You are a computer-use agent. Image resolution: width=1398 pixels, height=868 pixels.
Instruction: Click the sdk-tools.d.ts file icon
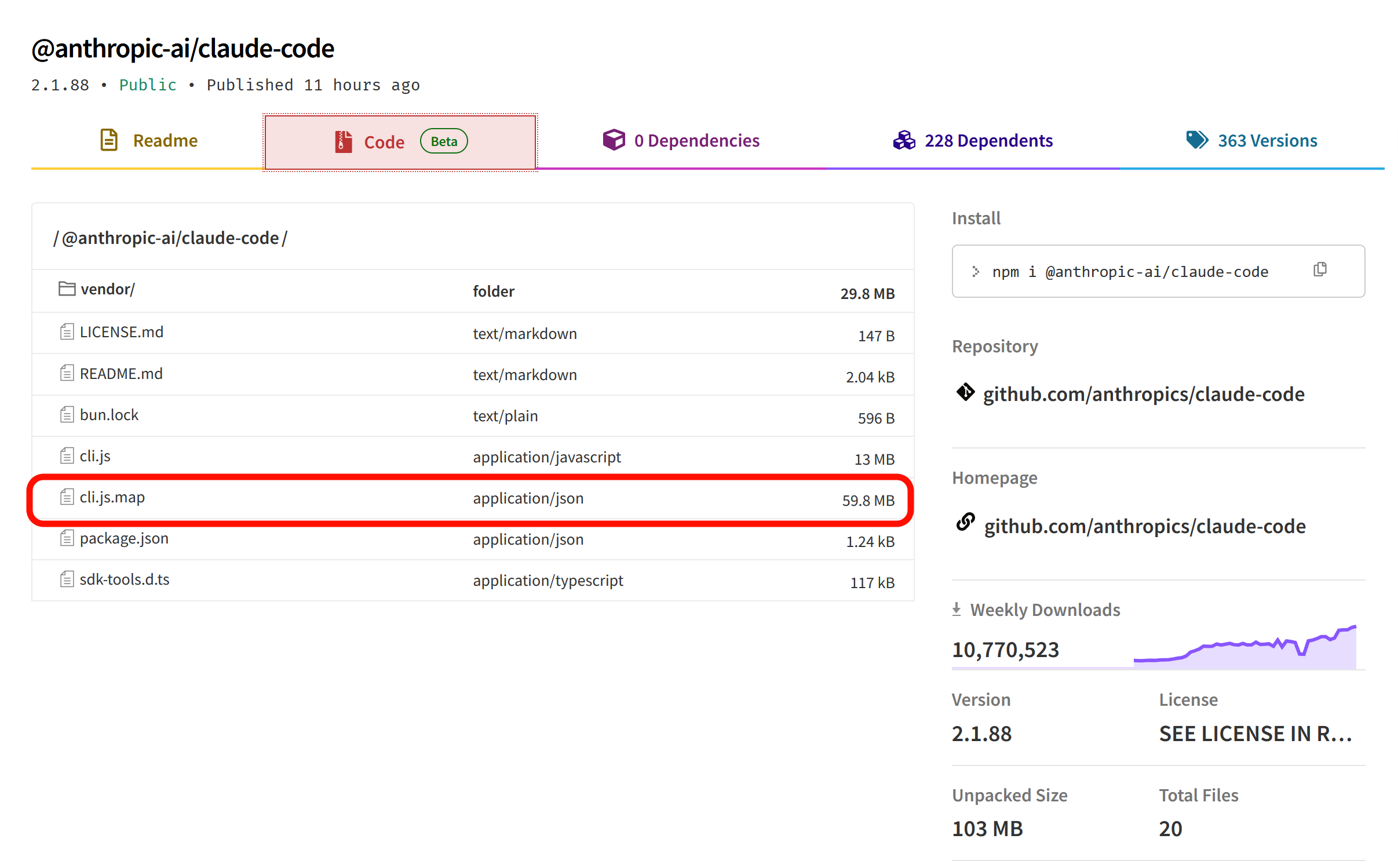point(67,579)
